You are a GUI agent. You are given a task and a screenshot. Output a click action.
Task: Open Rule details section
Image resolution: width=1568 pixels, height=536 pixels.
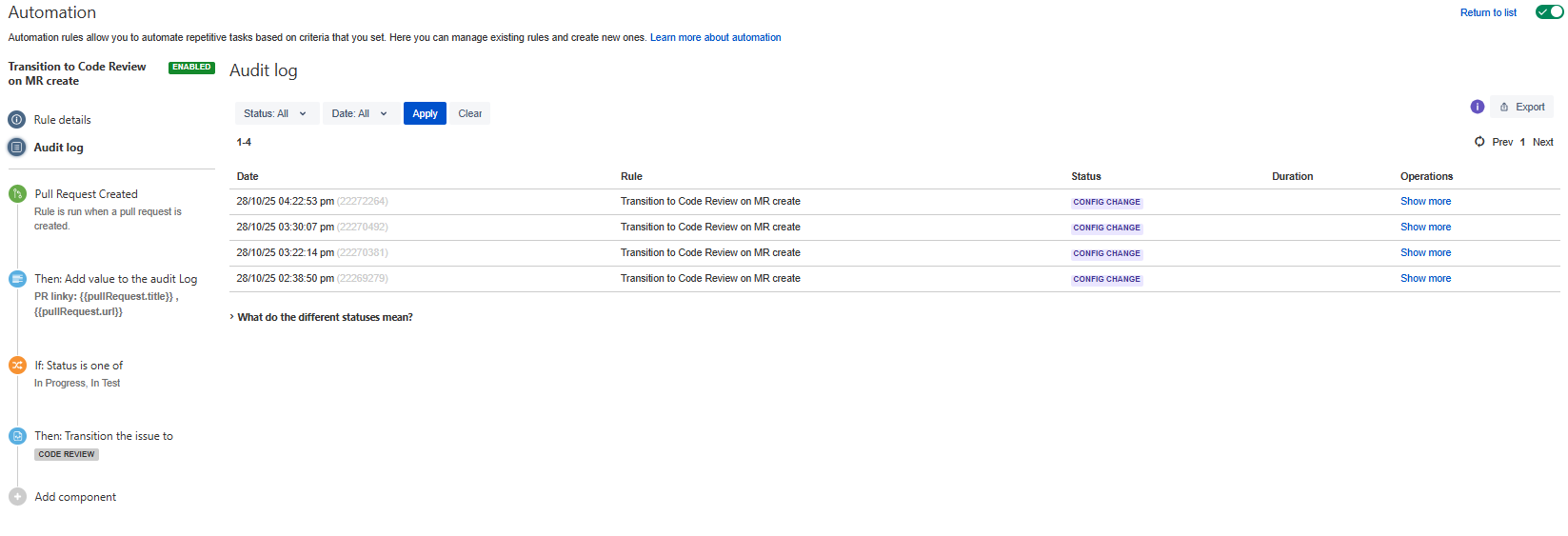coord(63,120)
